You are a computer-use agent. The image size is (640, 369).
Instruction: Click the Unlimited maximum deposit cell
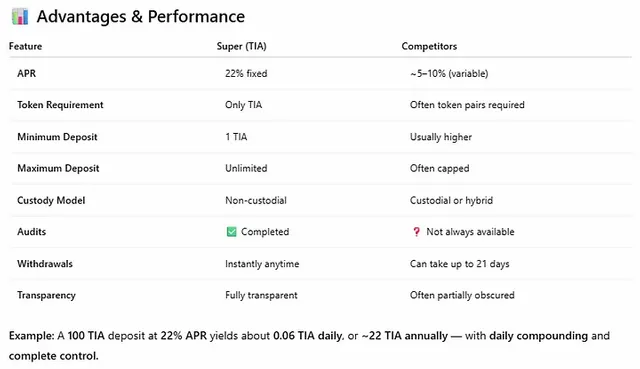tap(246, 168)
